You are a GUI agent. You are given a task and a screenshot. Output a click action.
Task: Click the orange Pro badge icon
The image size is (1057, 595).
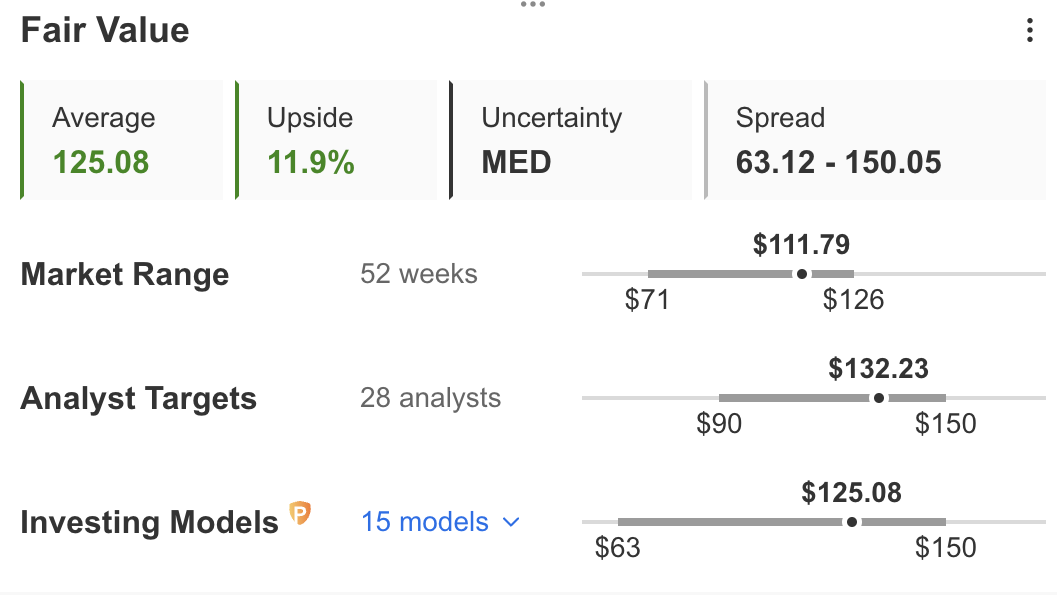coord(300,513)
